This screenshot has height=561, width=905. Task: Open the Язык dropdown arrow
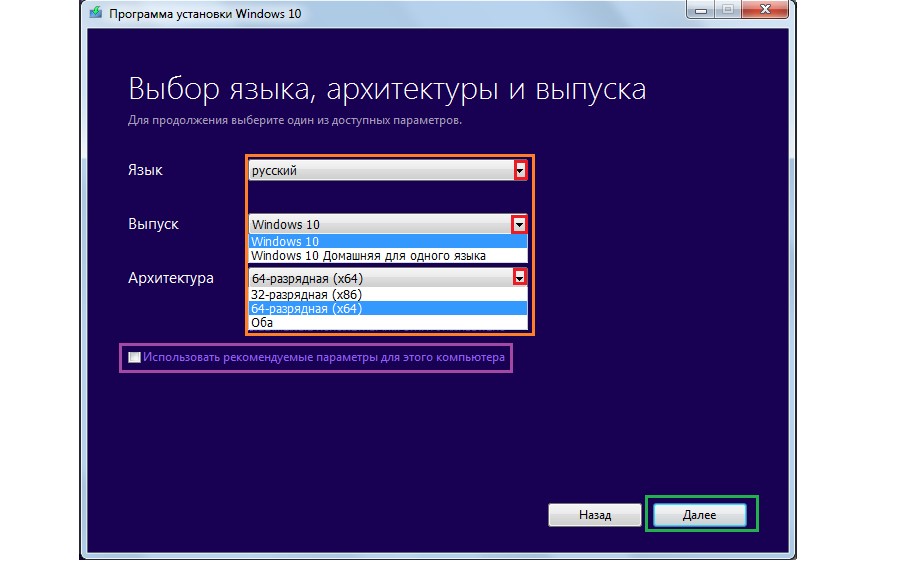click(x=520, y=170)
